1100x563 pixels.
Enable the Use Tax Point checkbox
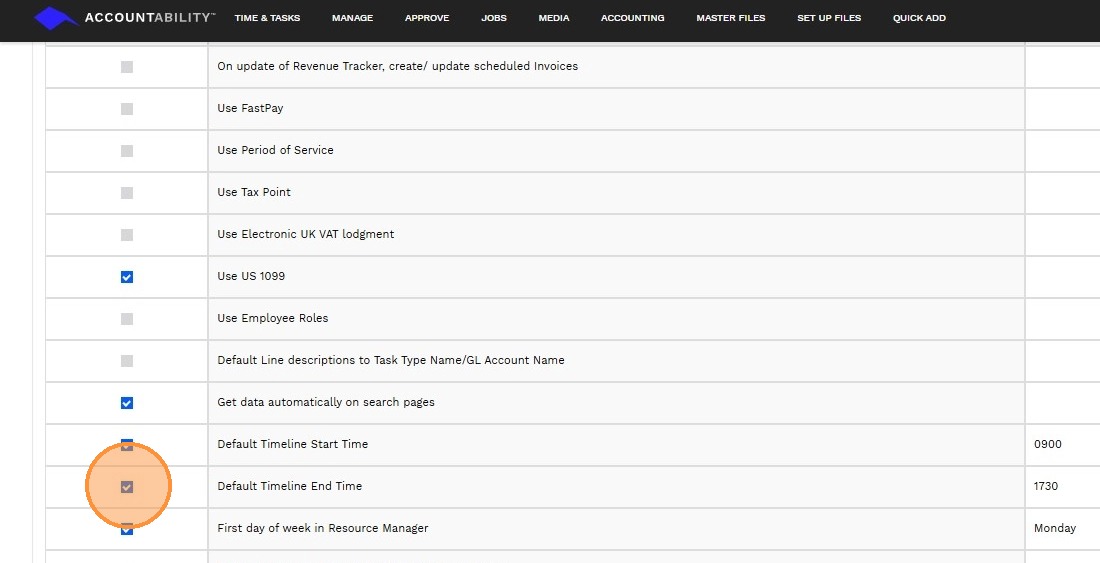[x=127, y=193]
